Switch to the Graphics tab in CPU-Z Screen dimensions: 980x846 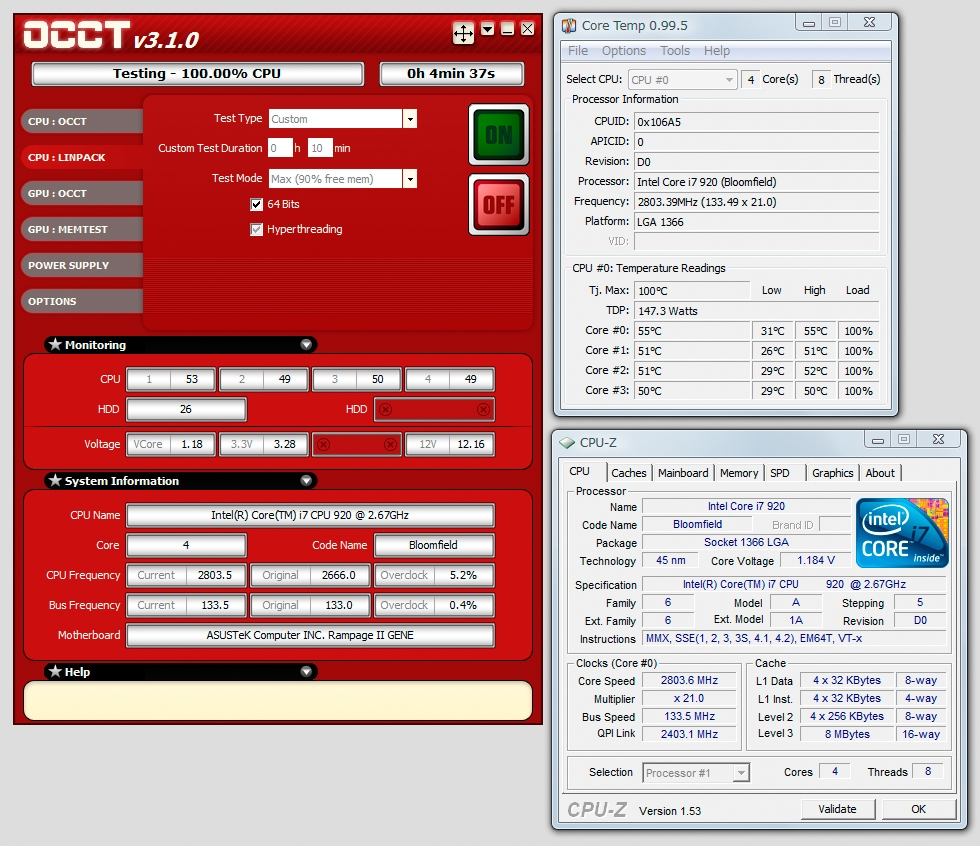(832, 473)
